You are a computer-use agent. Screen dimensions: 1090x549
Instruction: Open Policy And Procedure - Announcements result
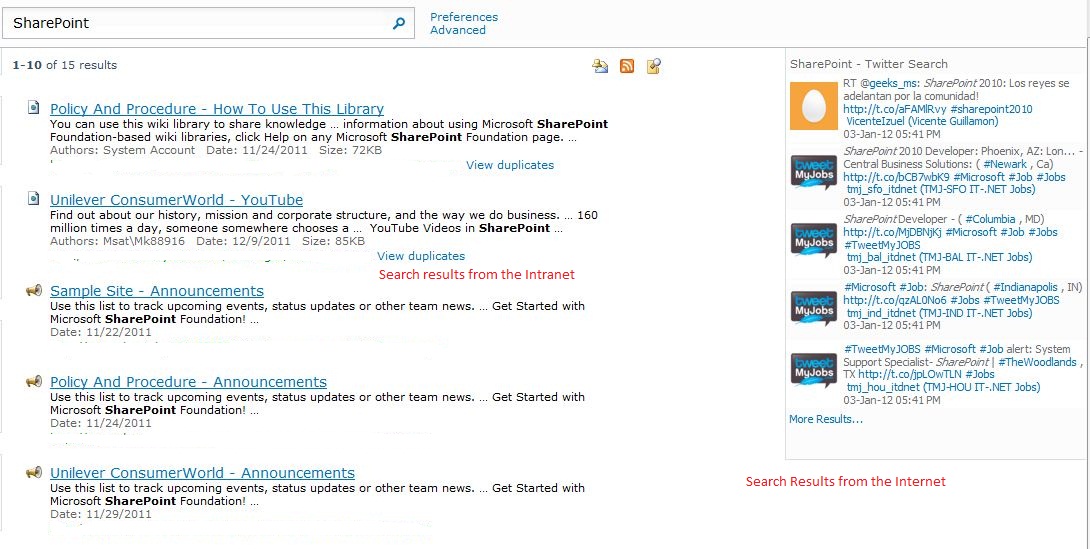(188, 382)
